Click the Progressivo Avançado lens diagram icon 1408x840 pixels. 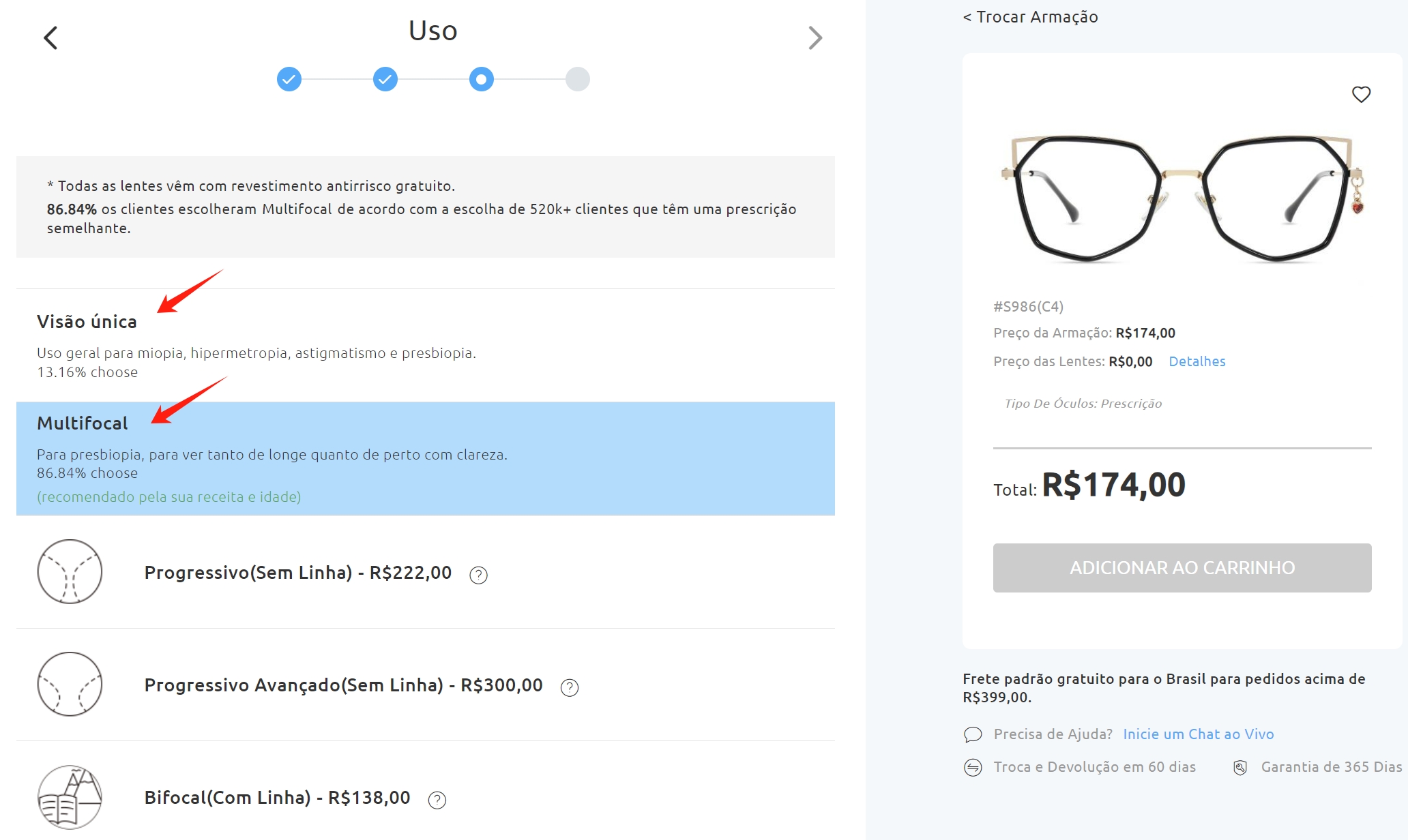click(x=70, y=684)
